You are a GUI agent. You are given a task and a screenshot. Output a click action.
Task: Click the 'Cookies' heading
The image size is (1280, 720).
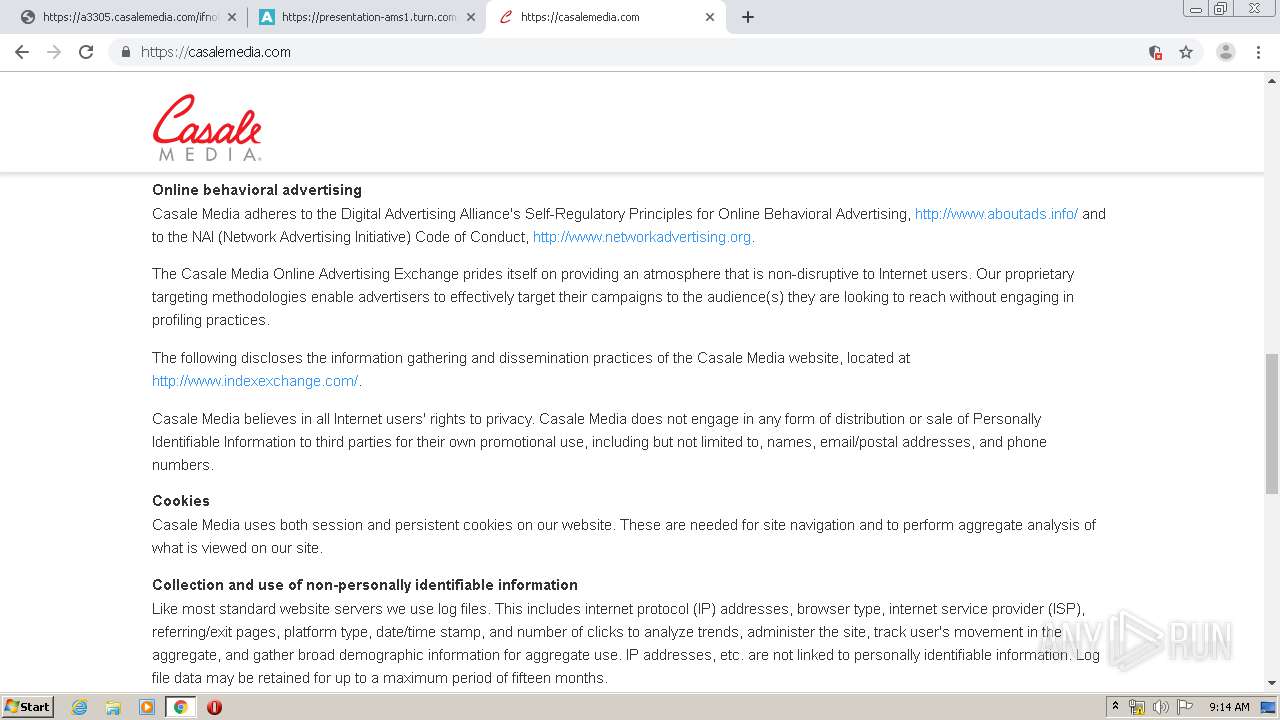pos(181,501)
